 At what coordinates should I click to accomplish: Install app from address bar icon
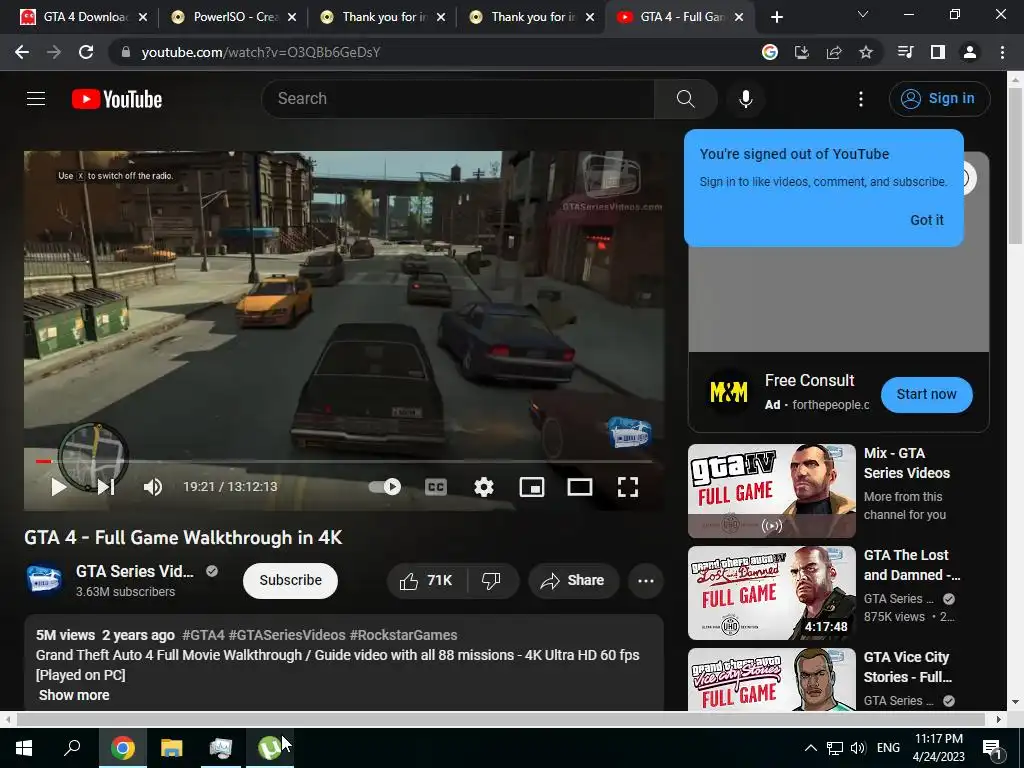point(801,52)
